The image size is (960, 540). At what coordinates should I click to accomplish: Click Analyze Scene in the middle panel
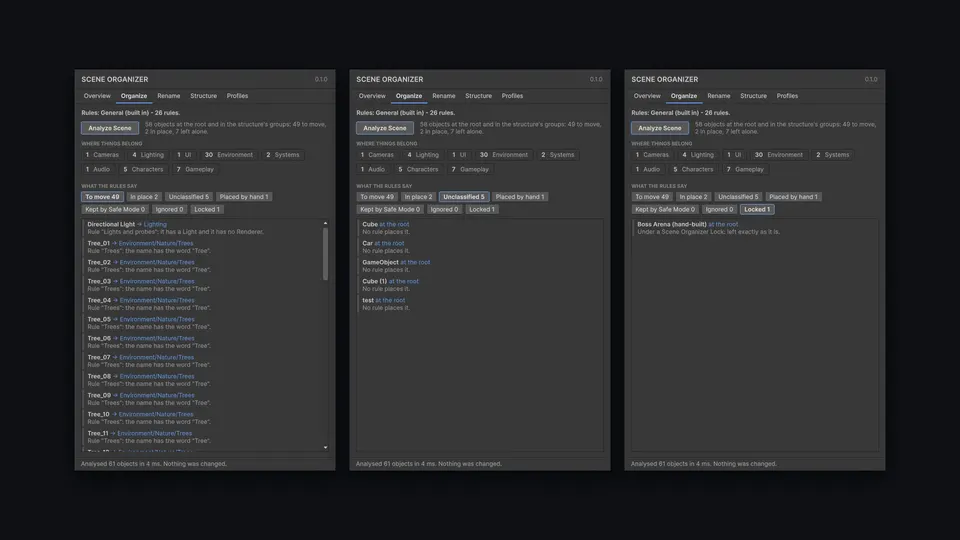pos(384,128)
